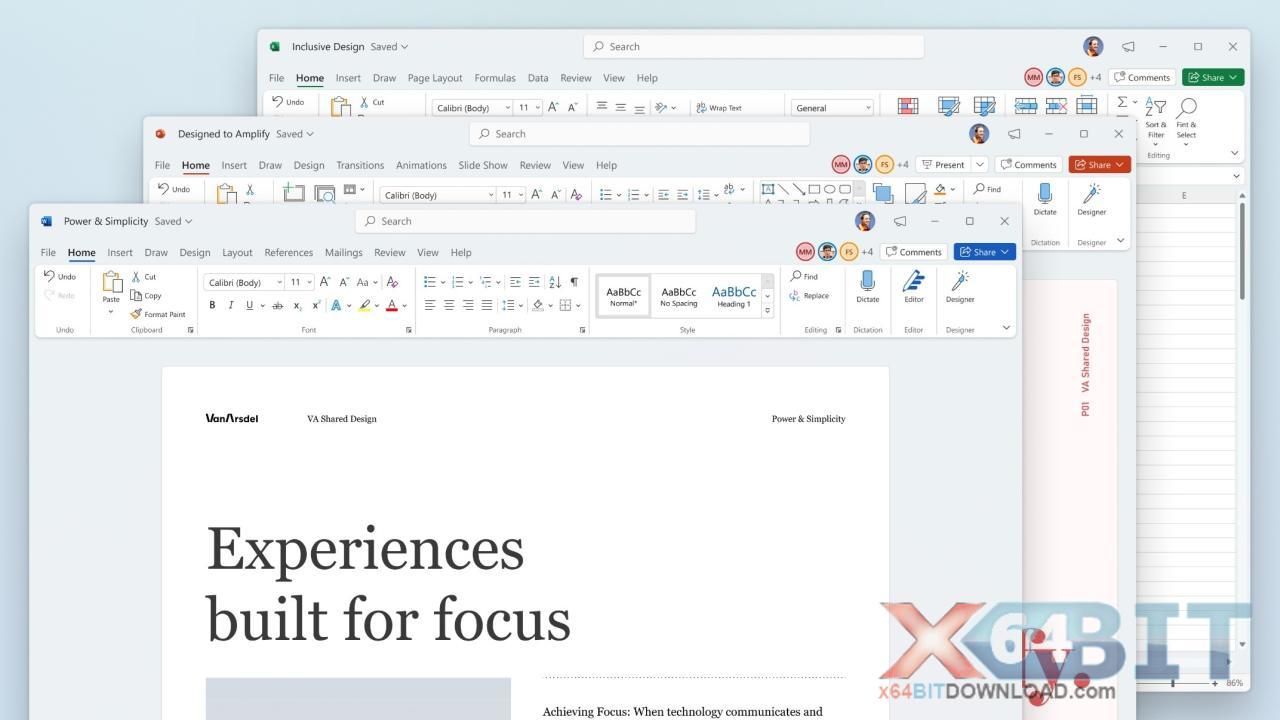1280x720 pixels.
Task: Click the blue Share button in Word
Action: point(985,252)
